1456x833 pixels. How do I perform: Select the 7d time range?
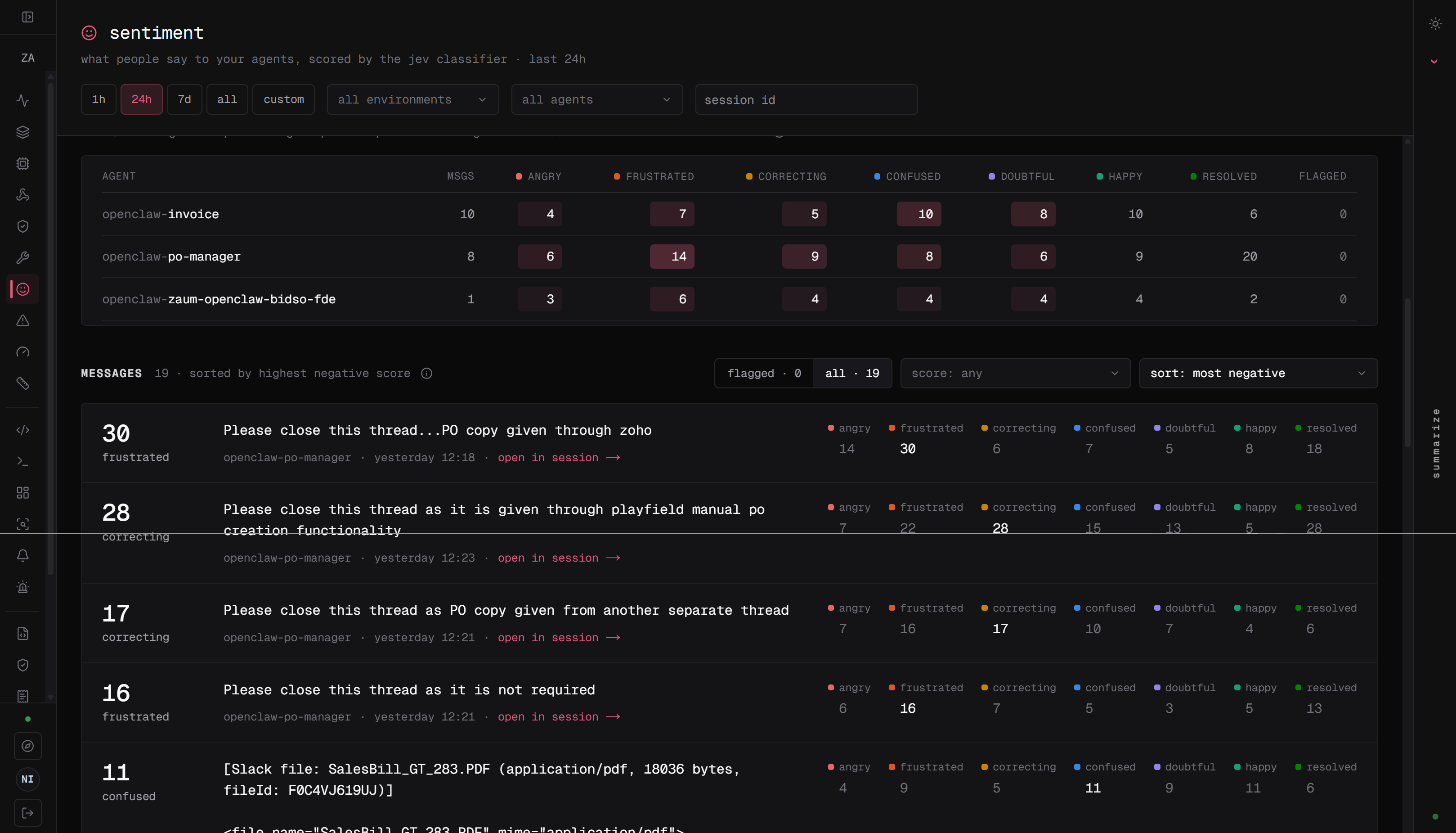click(184, 99)
